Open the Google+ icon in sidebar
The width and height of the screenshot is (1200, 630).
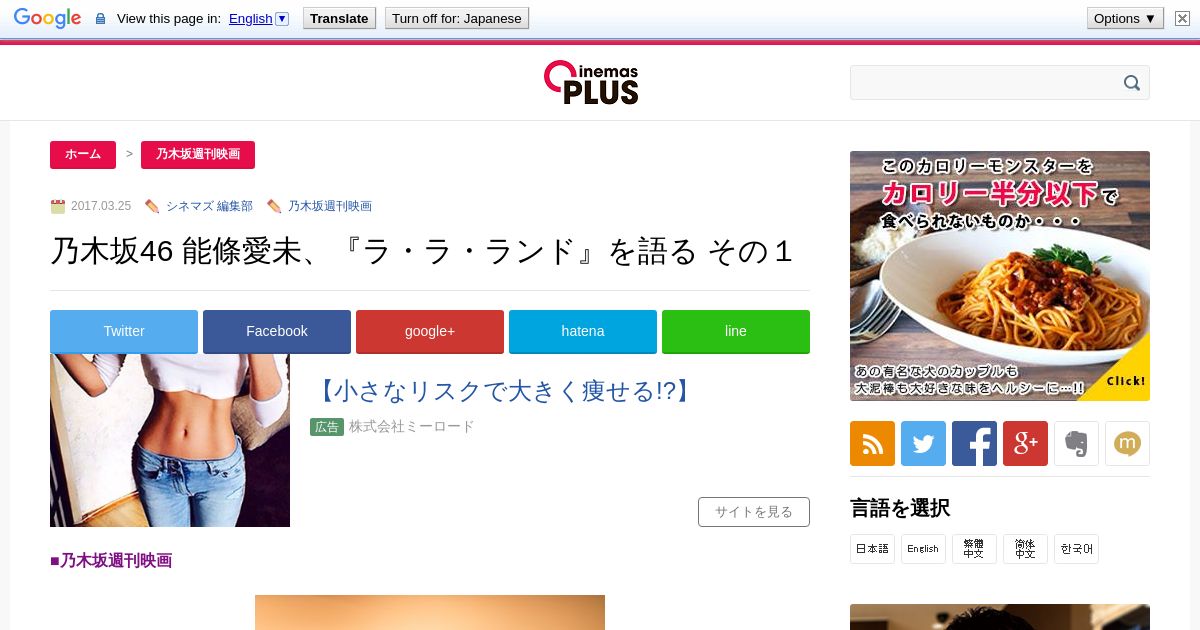[x=1025, y=443]
